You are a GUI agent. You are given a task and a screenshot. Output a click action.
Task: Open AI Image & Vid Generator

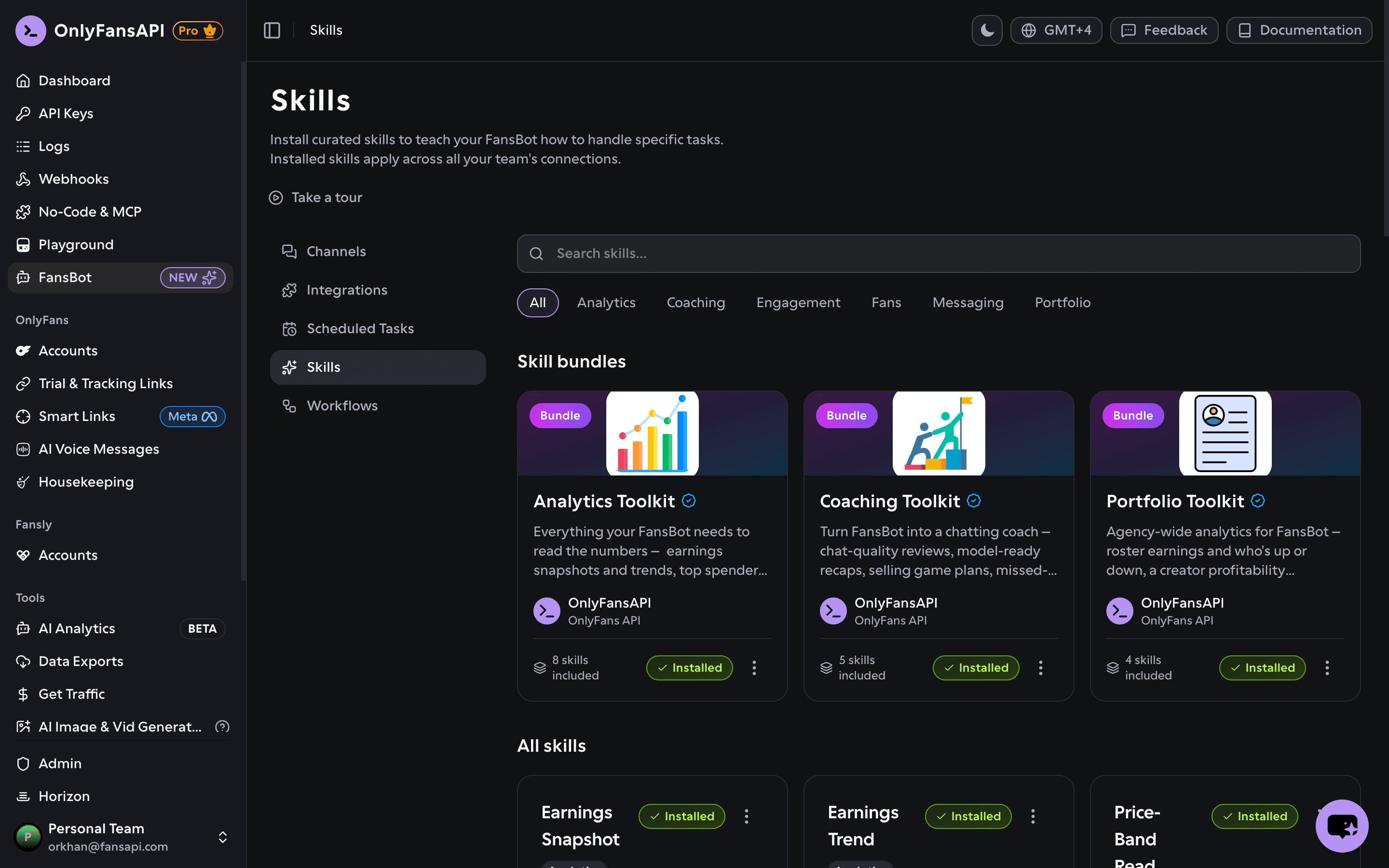click(x=120, y=727)
